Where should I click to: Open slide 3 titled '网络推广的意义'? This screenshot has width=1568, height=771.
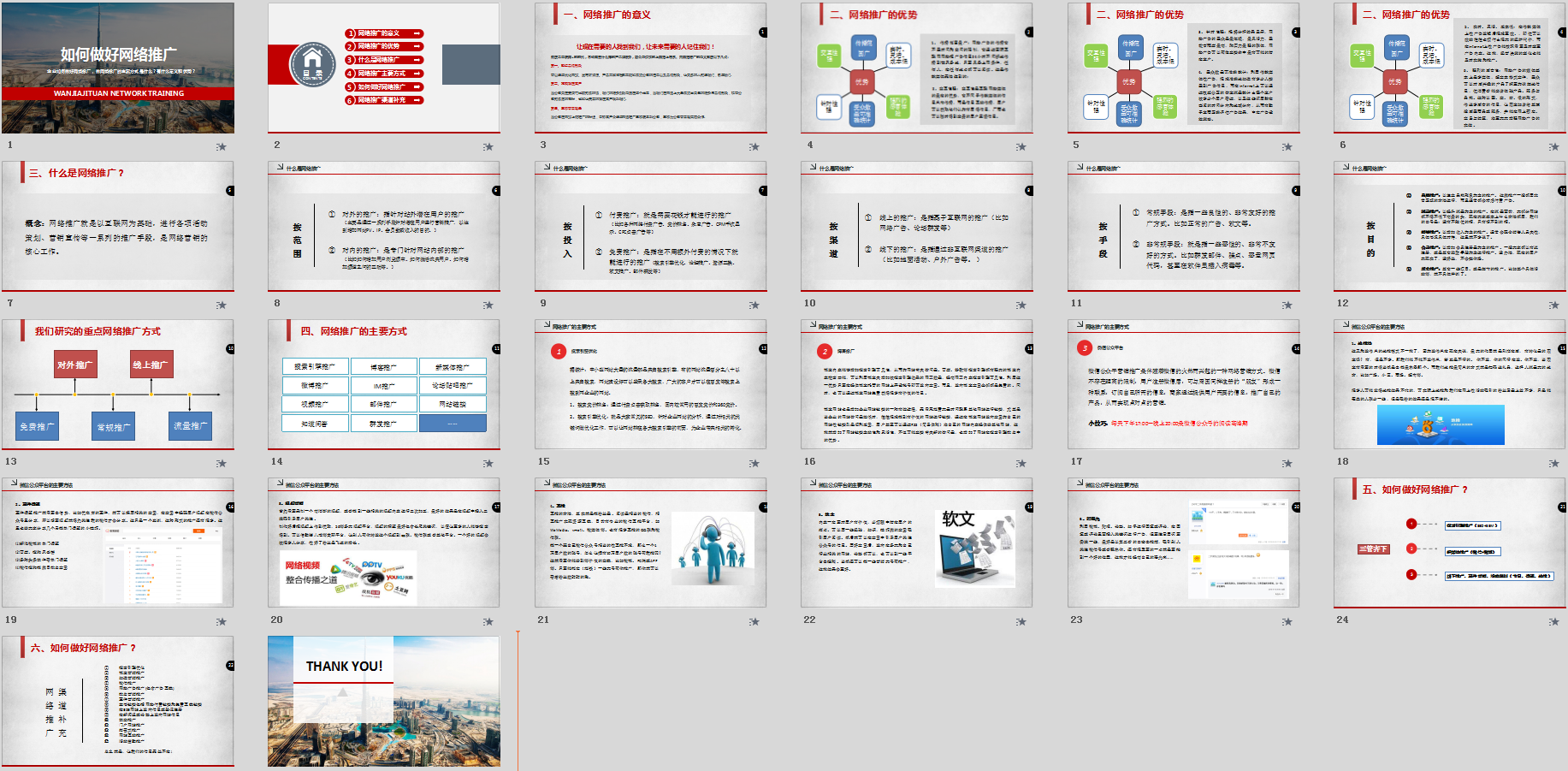click(x=650, y=68)
